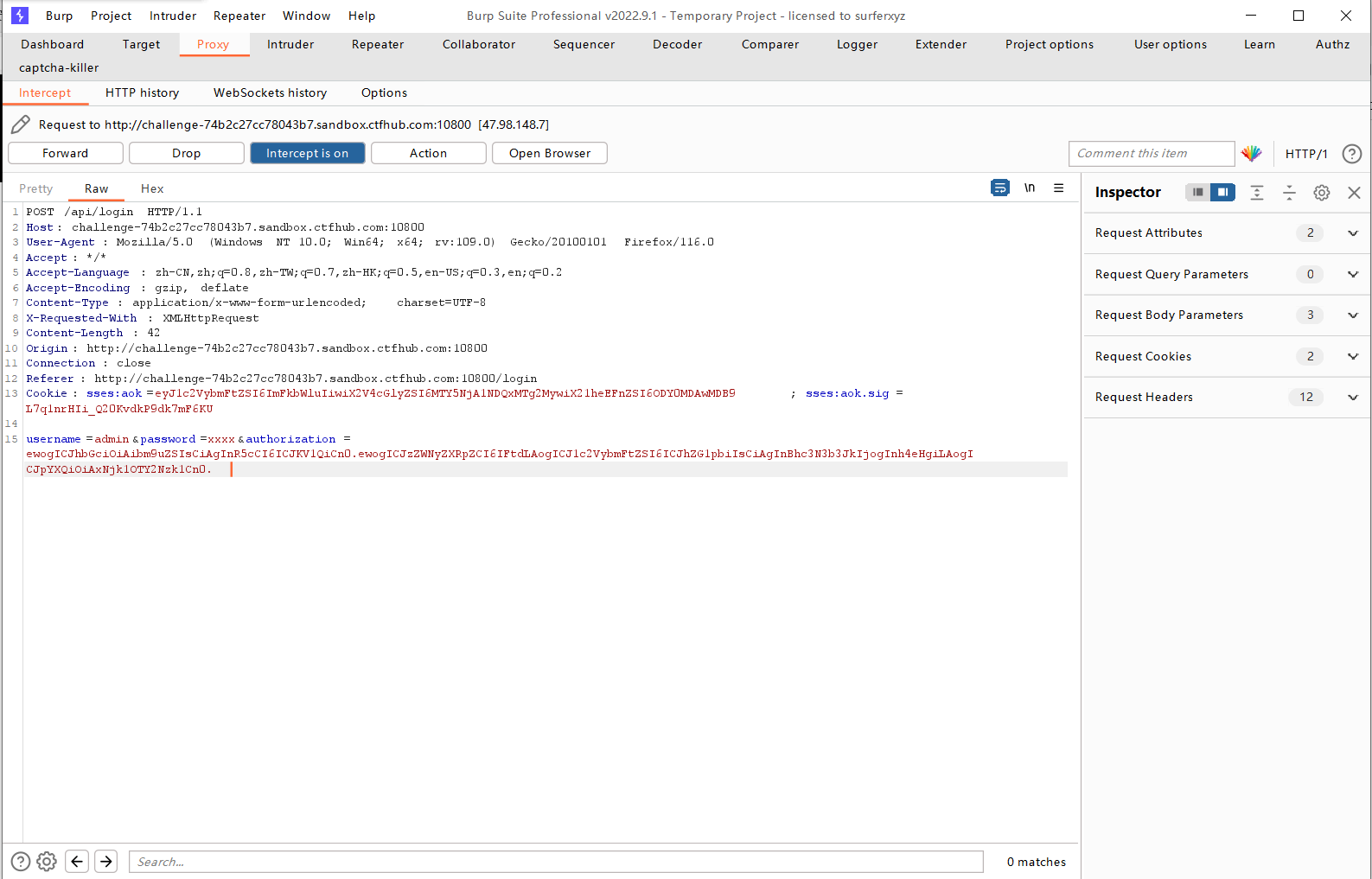Screen dimensions: 1372x879
Task: Switch to the Intruder tool tab
Action: coord(290,44)
